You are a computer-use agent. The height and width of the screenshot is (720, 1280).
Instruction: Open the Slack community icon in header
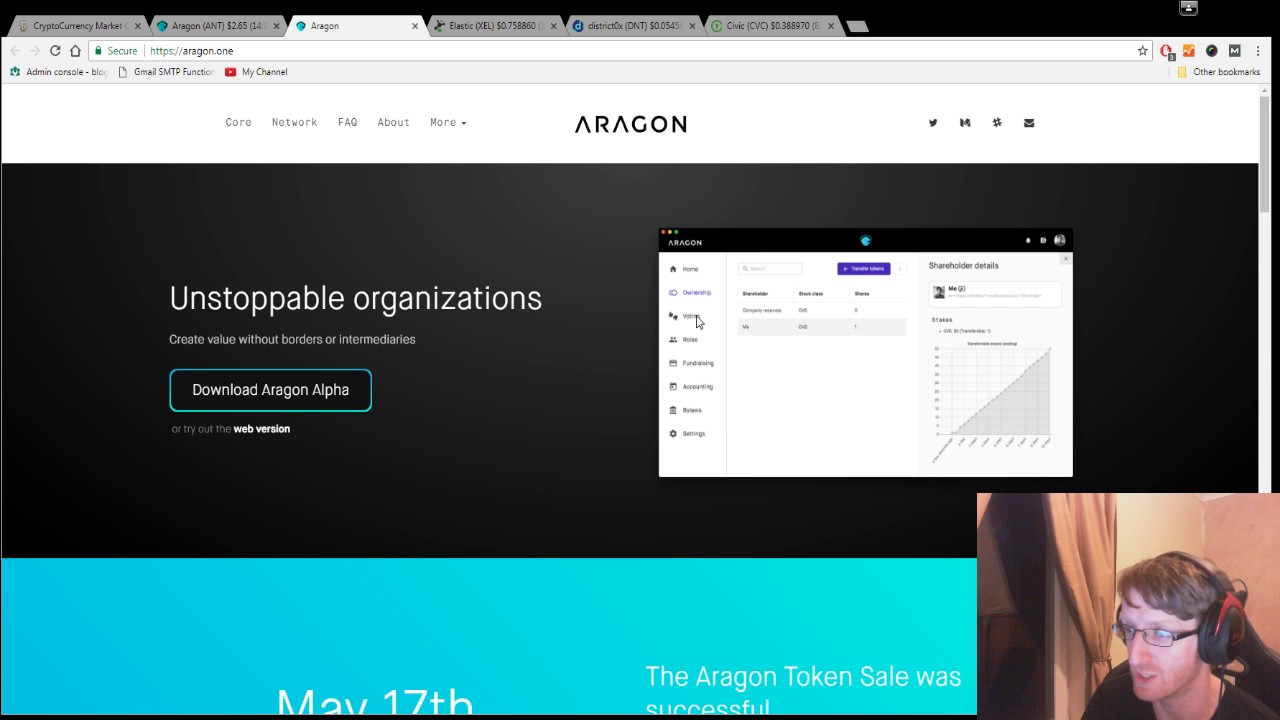(997, 123)
